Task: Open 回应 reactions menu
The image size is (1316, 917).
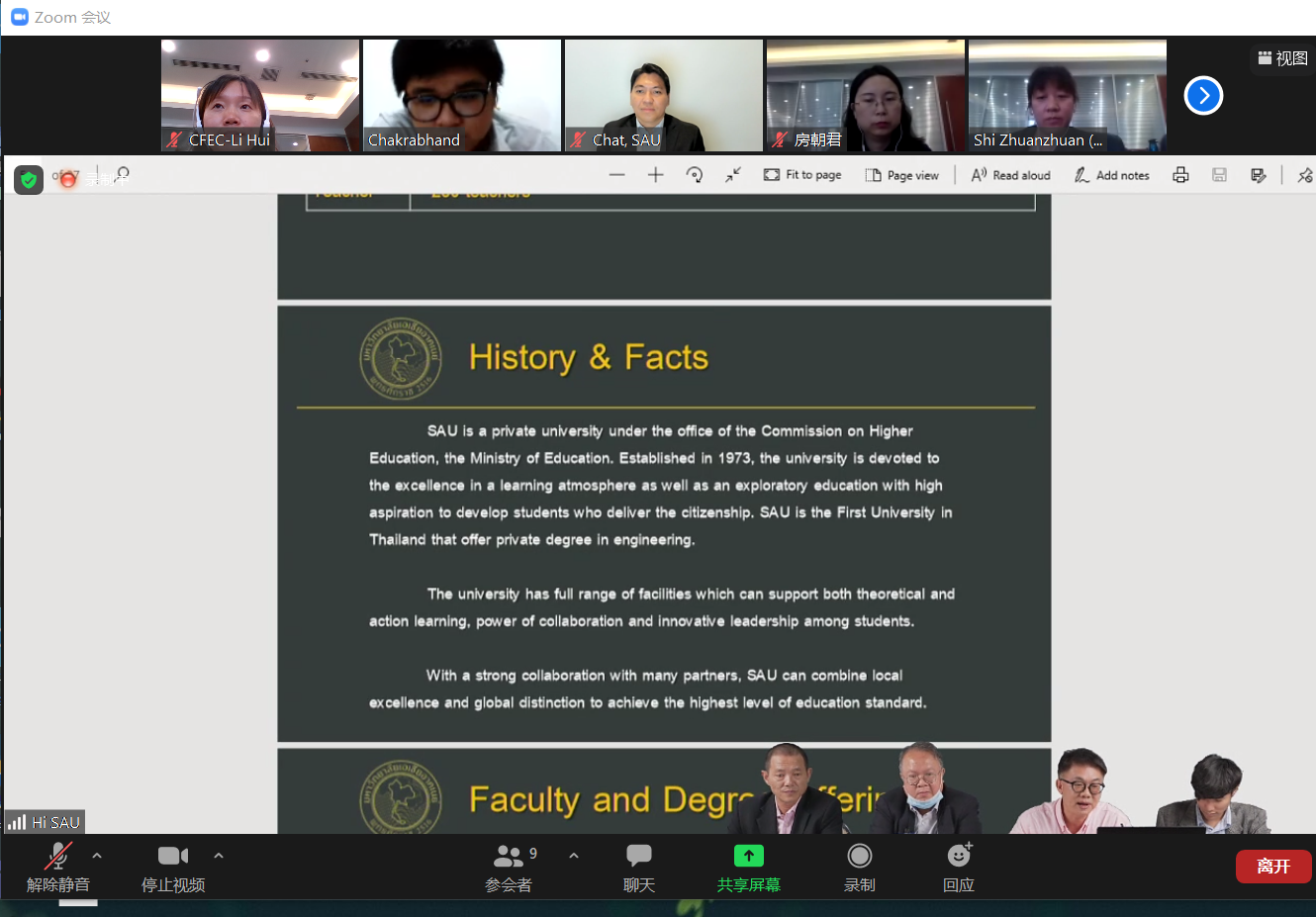Action: (958, 867)
